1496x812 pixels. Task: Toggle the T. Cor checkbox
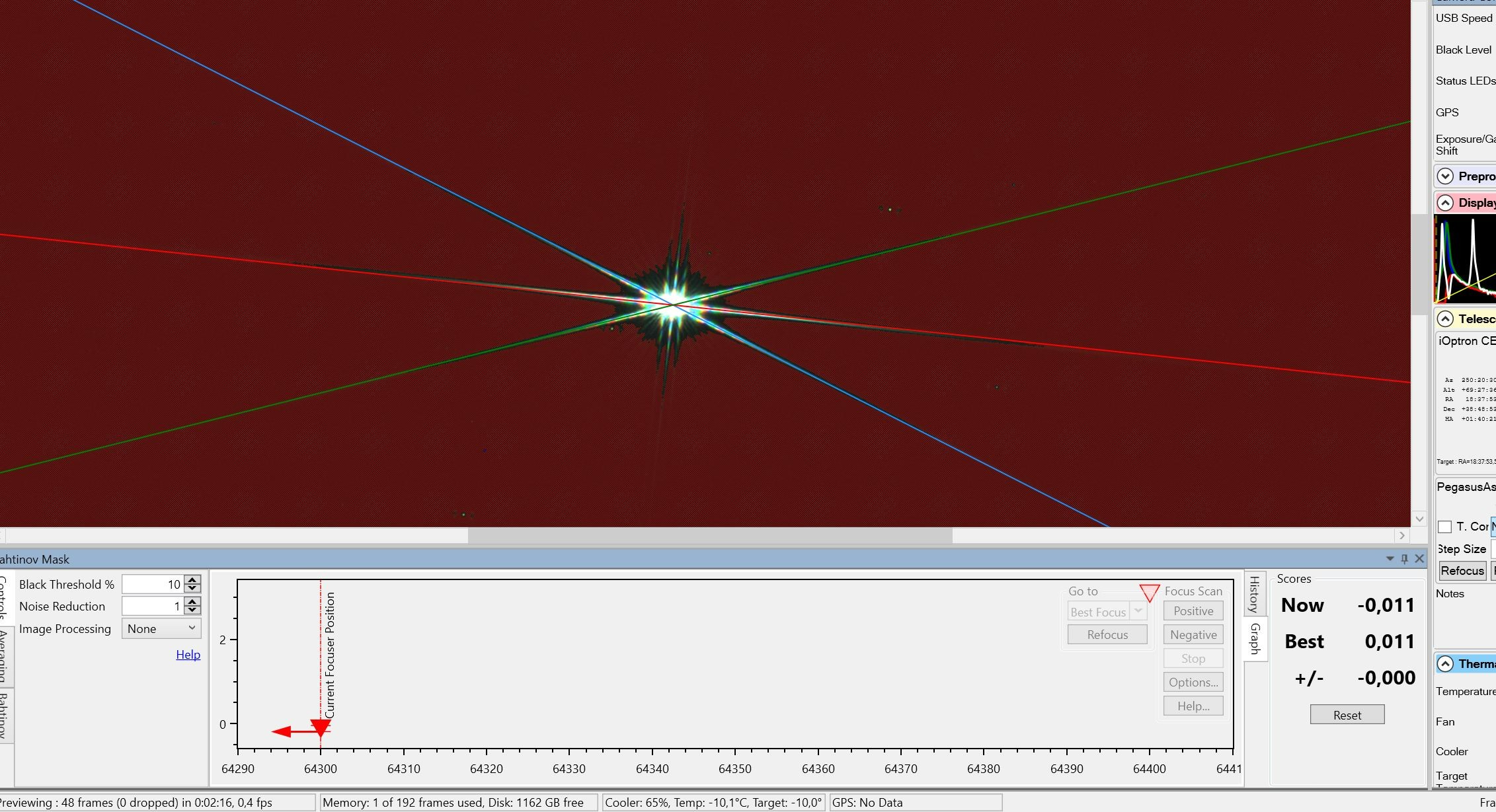[1444, 527]
